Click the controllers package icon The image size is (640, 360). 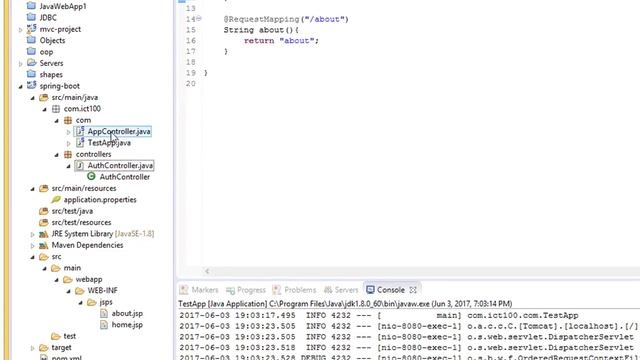tap(68, 154)
